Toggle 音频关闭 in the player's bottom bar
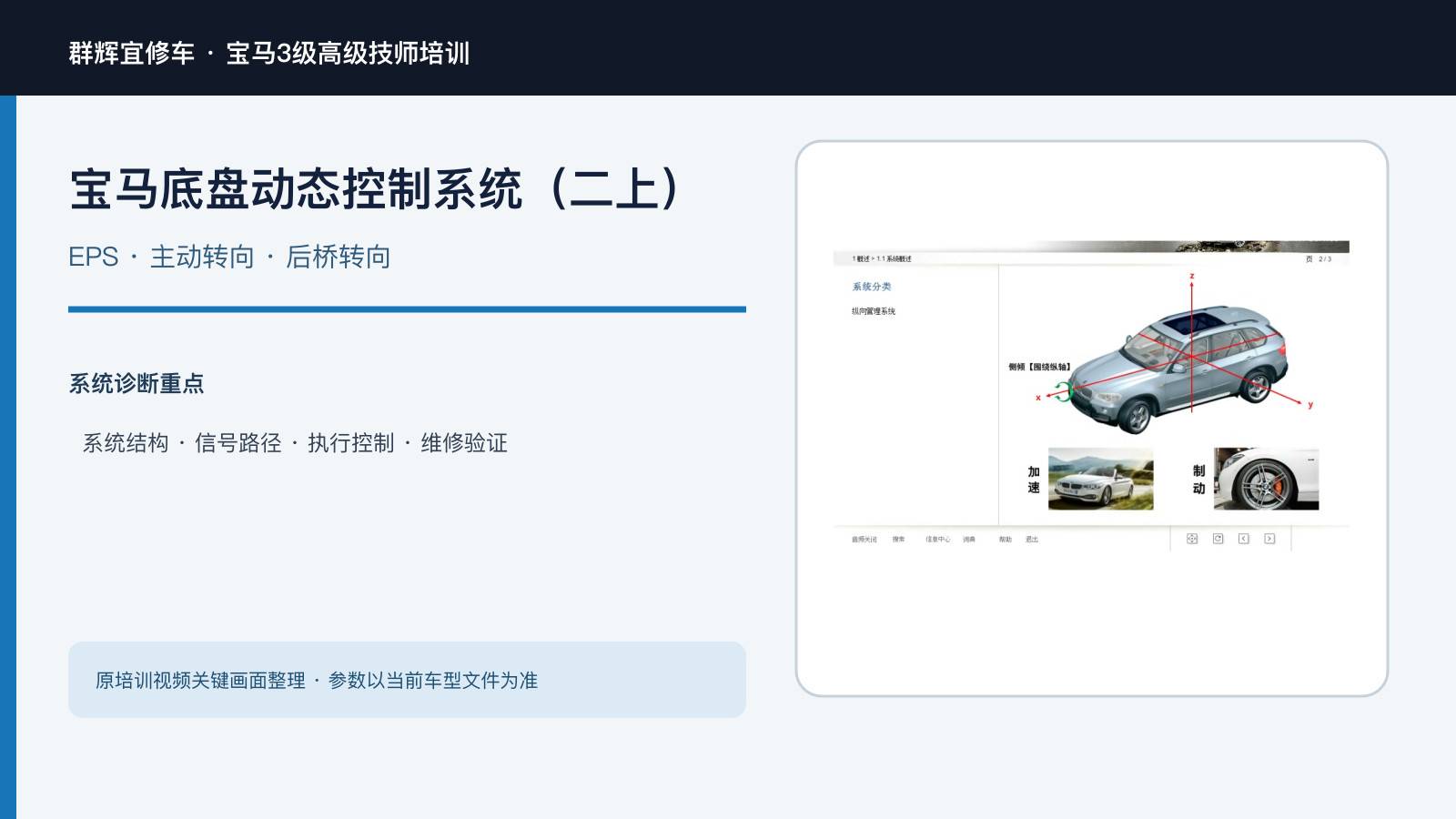The height and width of the screenshot is (819, 1456). (864, 540)
